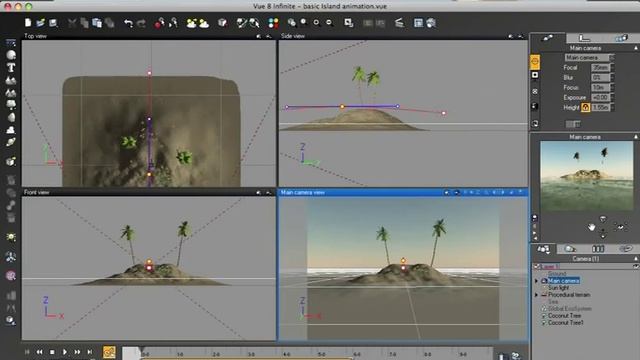Click the pan hand icon under preview

click(591, 227)
